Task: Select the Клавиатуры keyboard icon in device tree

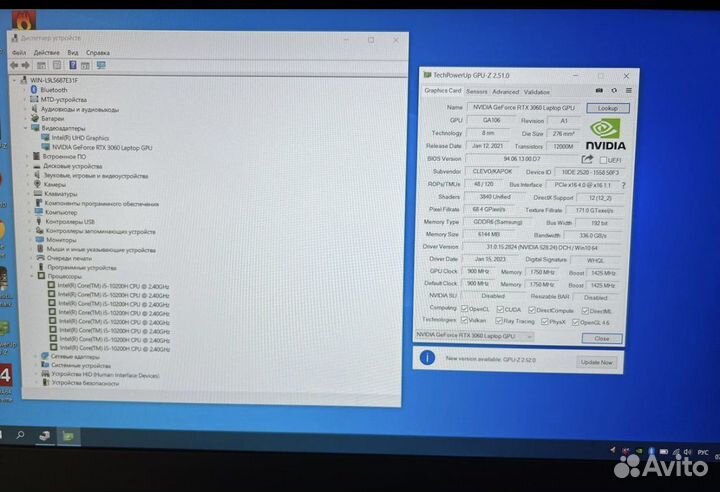Action: coord(38,193)
